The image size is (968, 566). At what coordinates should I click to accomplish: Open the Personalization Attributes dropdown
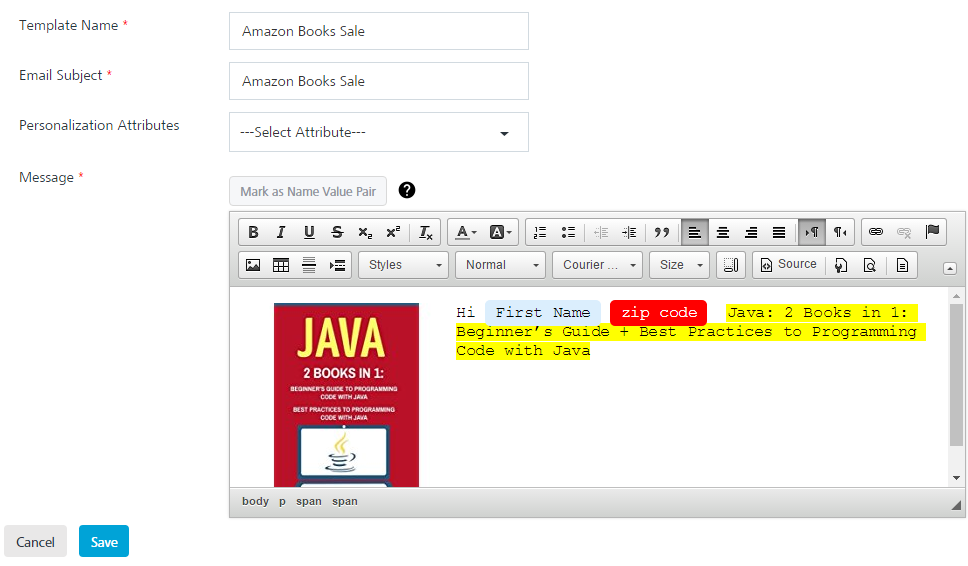click(x=379, y=132)
